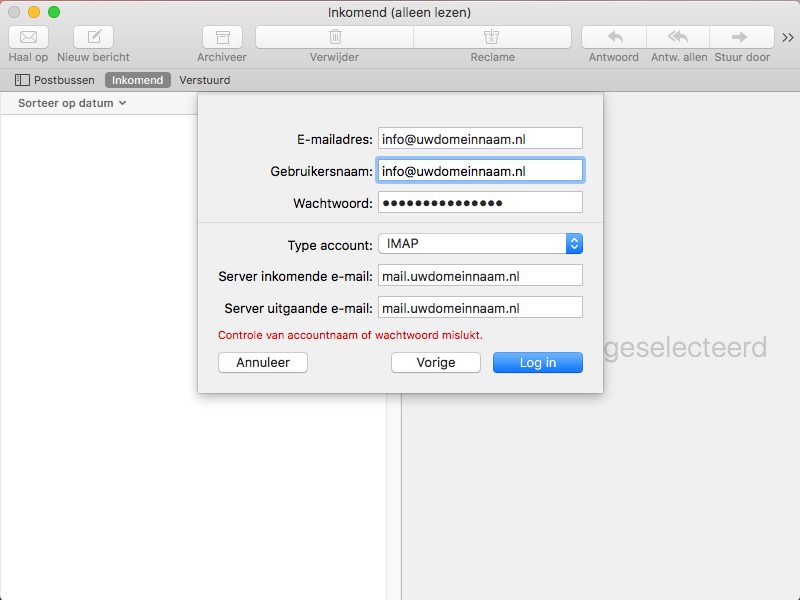The height and width of the screenshot is (600, 800).
Task: Switch to the Verstuurd tab
Action: pyautogui.click(x=204, y=80)
